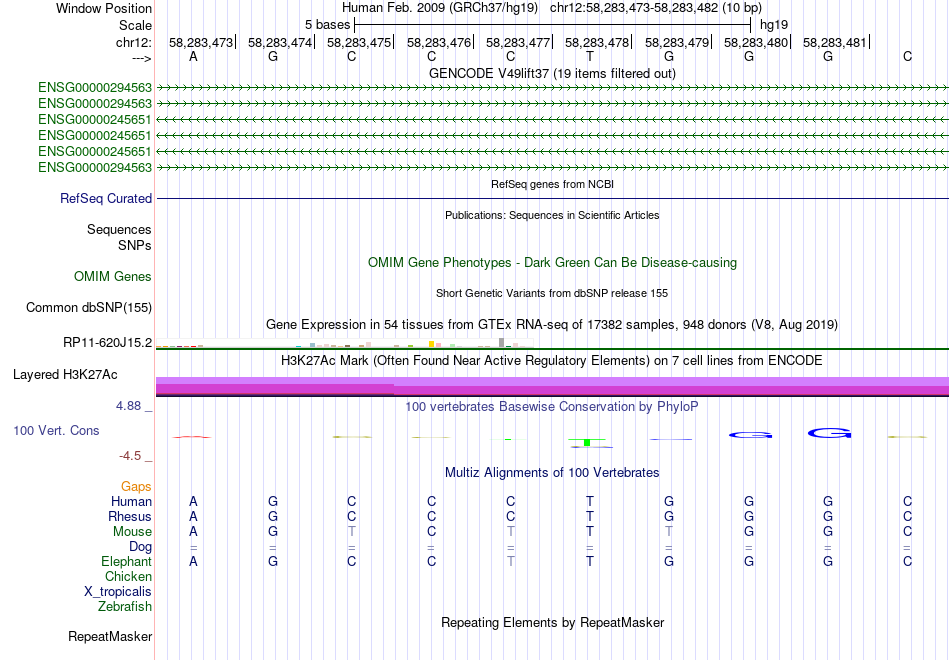Click the hg19 label beside the scale bar
Image resolution: width=950 pixels, height=660 pixels.
click(774, 25)
